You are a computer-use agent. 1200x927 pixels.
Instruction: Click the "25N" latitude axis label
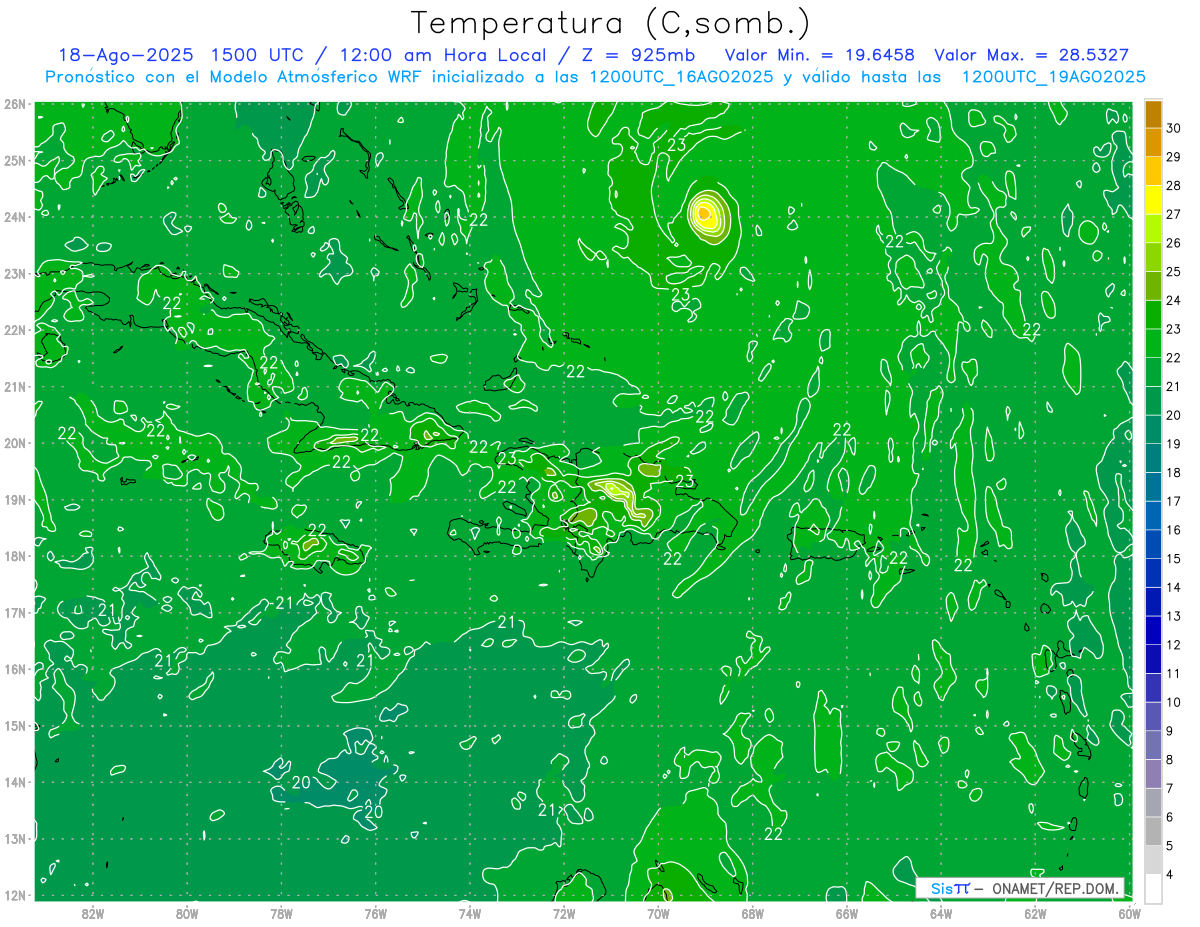click(x=14, y=161)
